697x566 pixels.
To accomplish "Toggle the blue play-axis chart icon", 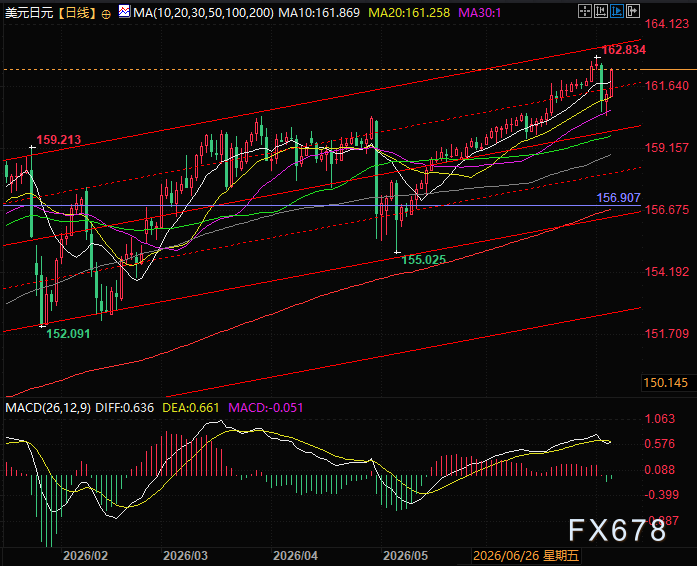I will point(617,11).
